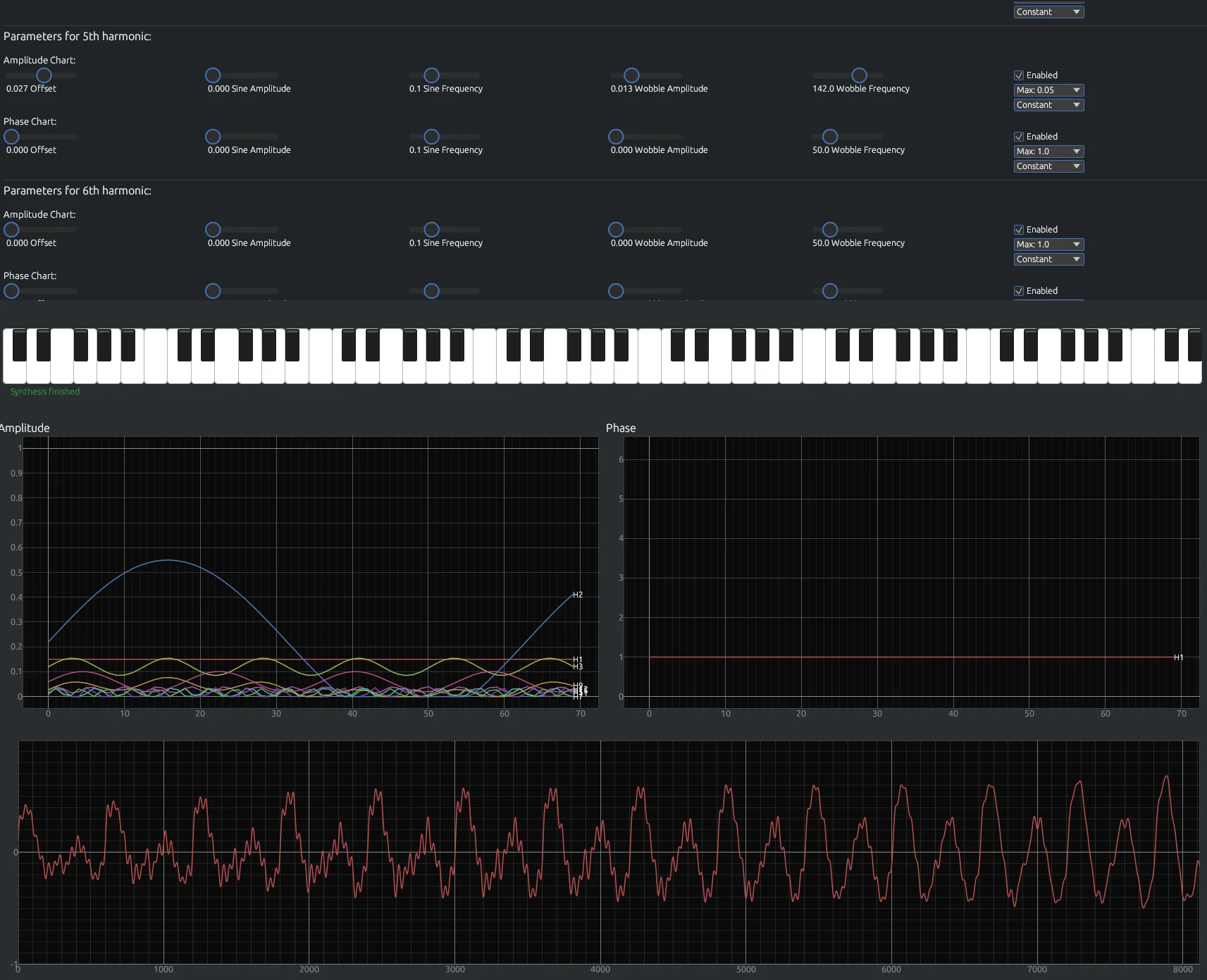Play the leftmost white piano key

point(14,373)
